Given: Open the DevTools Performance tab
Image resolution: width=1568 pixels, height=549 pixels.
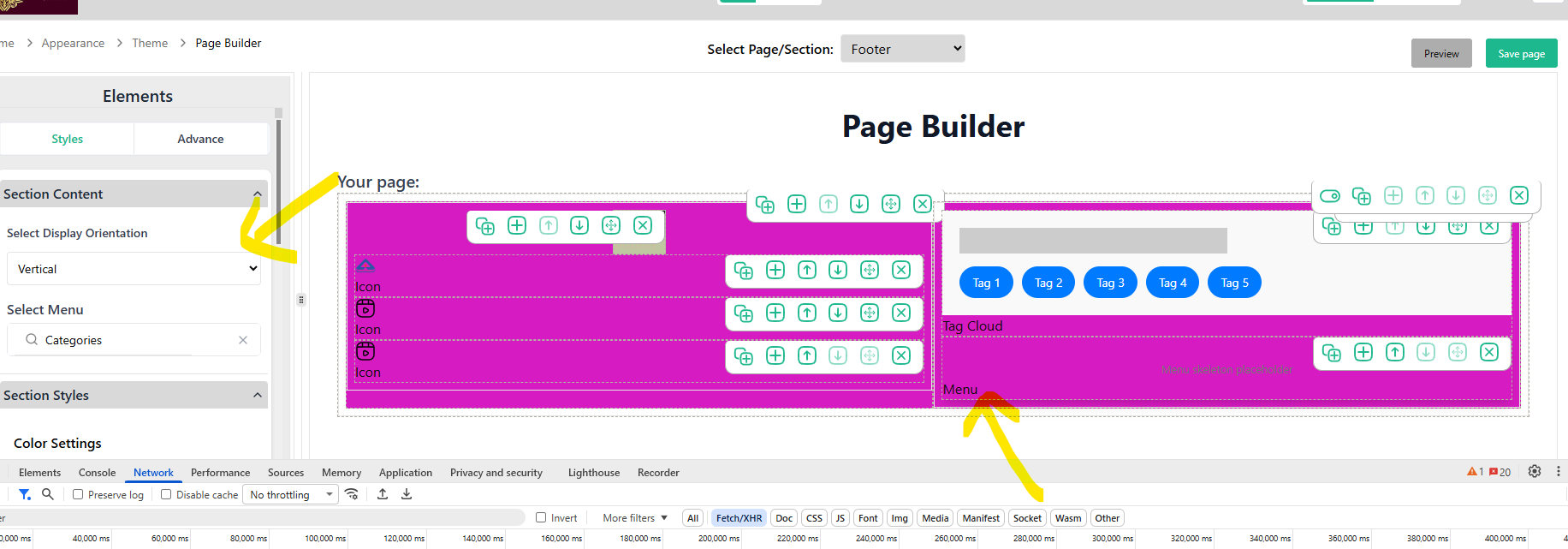Looking at the screenshot, I should [x=220, y=472].
